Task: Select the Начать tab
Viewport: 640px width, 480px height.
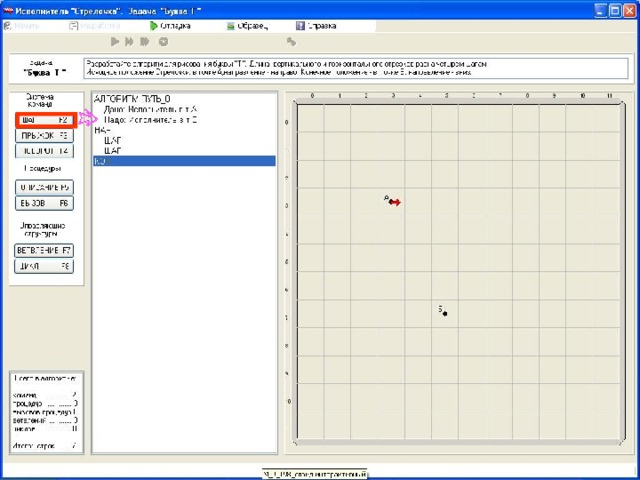Action: (x=22, y=26)
